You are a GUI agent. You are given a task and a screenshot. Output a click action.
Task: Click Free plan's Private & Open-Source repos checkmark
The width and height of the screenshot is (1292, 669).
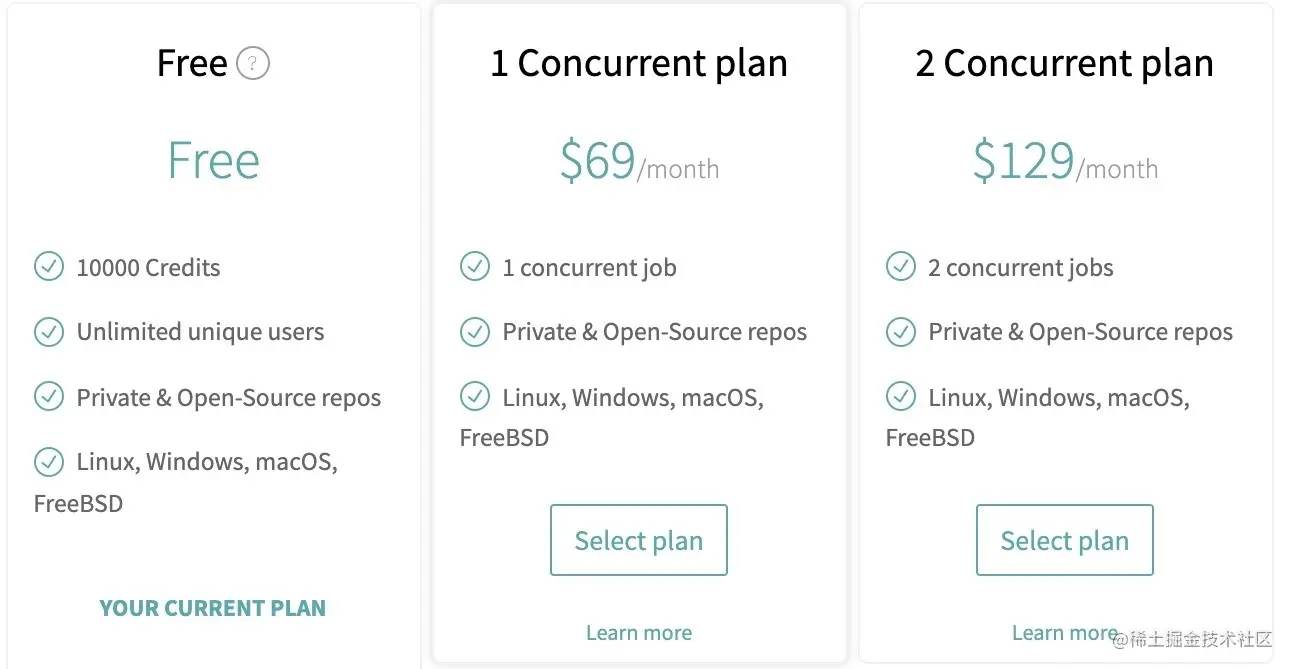[49, 397]
